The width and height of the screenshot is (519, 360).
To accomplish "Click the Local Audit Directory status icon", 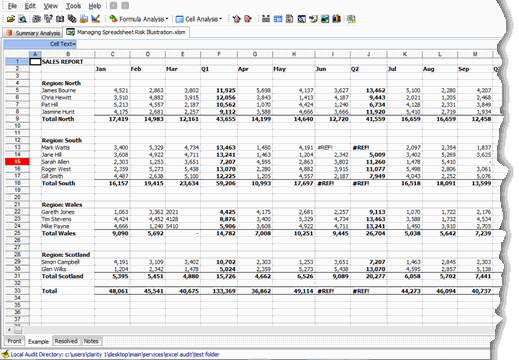I will pyautogui.click(x=5, y=354).
